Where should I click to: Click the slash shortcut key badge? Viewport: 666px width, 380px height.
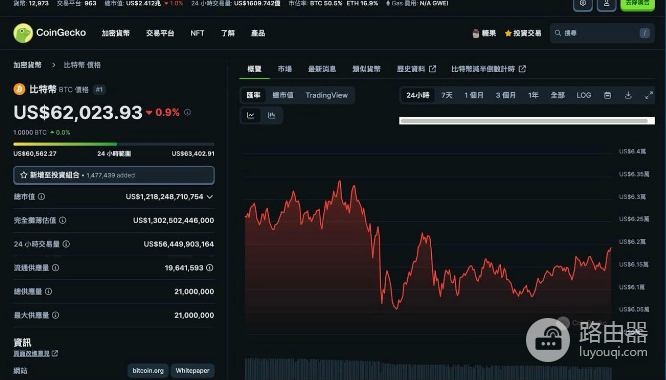click(644, 33)
